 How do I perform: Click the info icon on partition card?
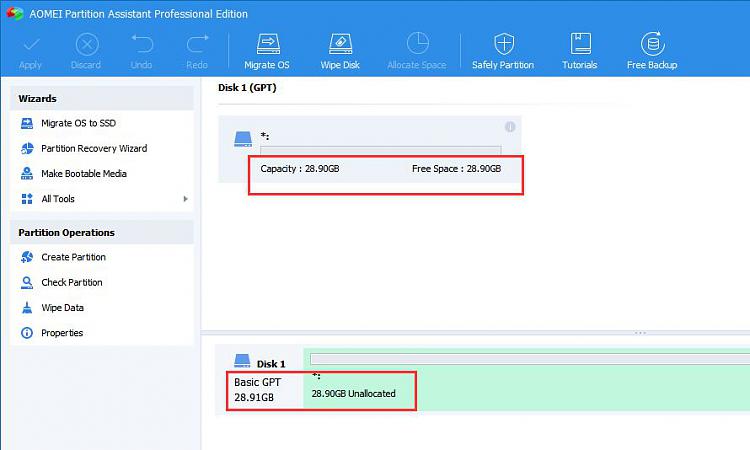click(x=510, y=127)
